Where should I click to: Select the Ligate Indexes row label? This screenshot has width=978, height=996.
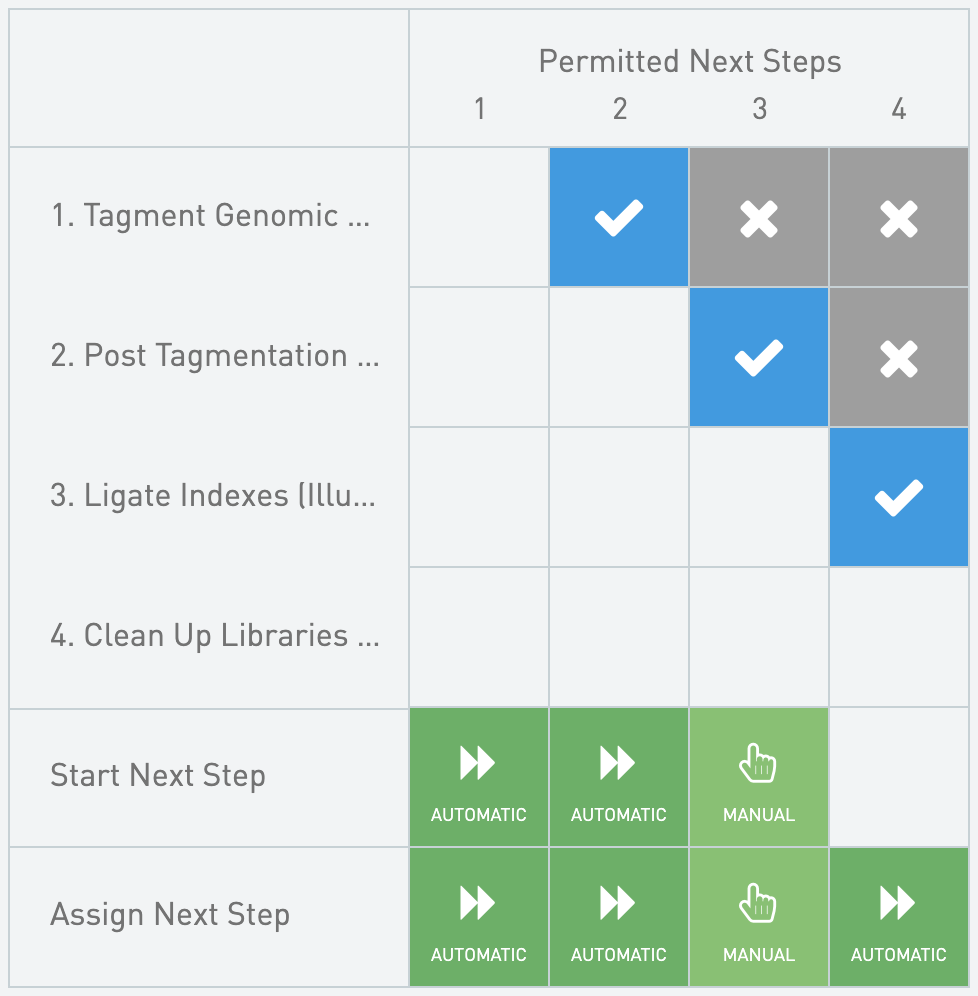213,496
